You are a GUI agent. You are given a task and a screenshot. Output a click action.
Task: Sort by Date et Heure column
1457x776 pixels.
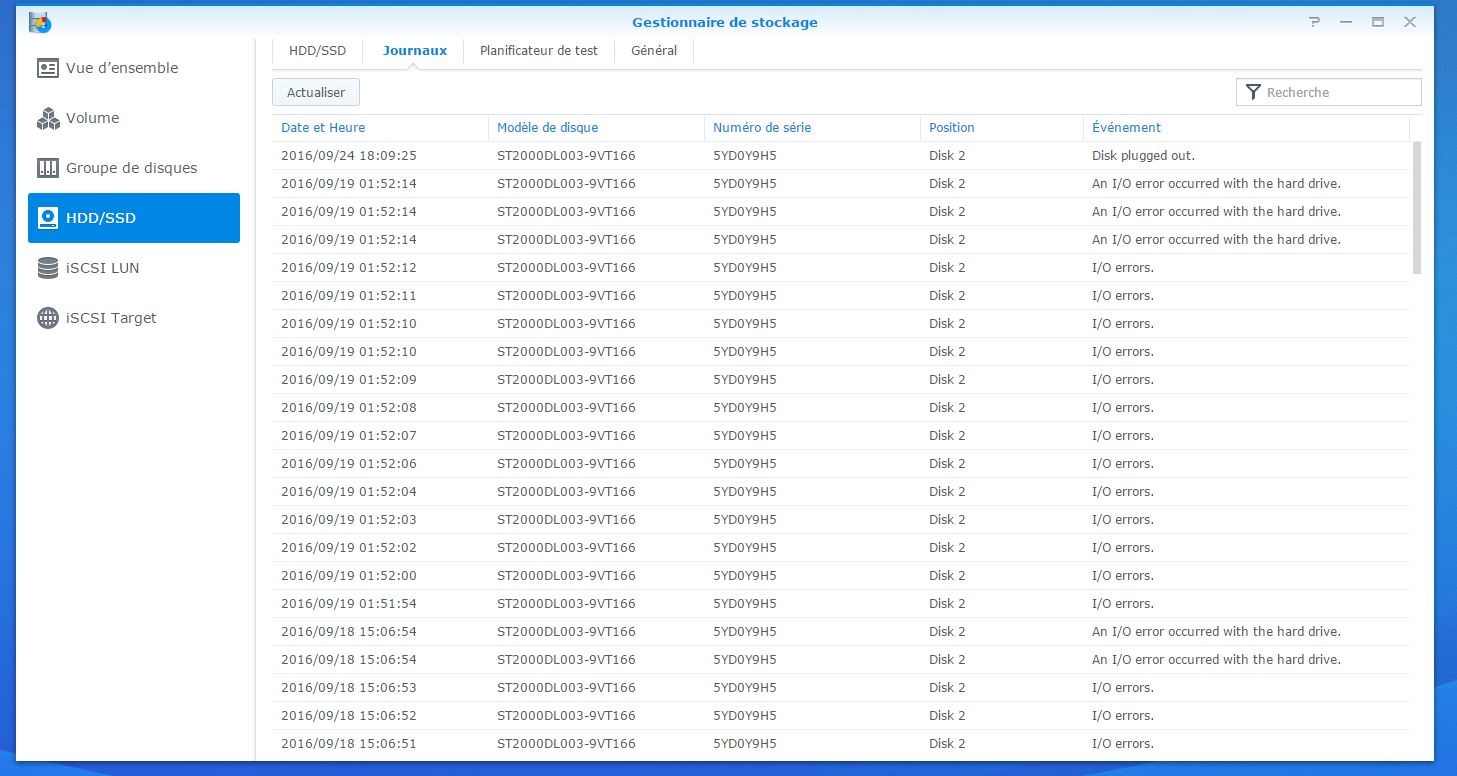pos(380,128)
